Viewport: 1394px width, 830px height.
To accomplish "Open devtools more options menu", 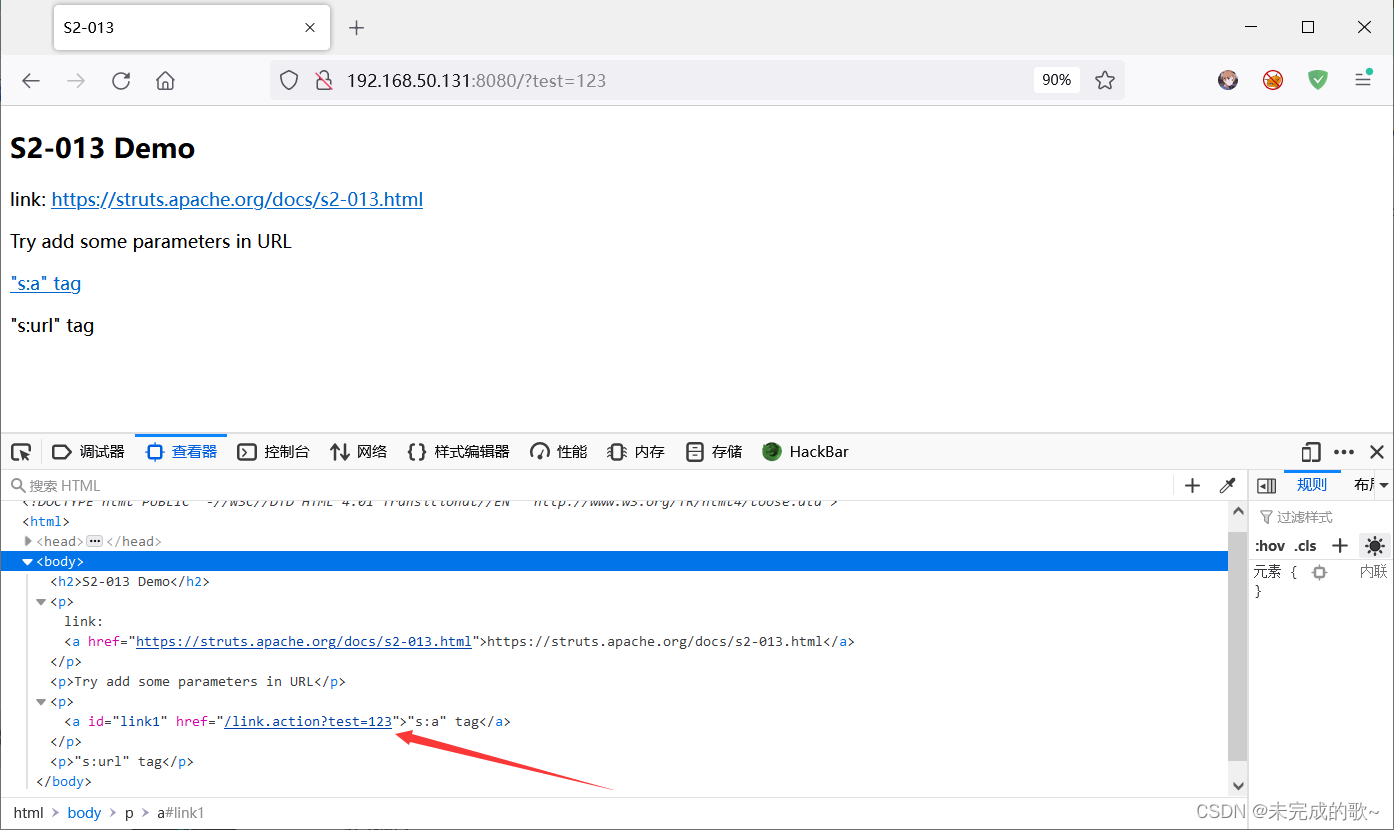I will [1344, 452].
